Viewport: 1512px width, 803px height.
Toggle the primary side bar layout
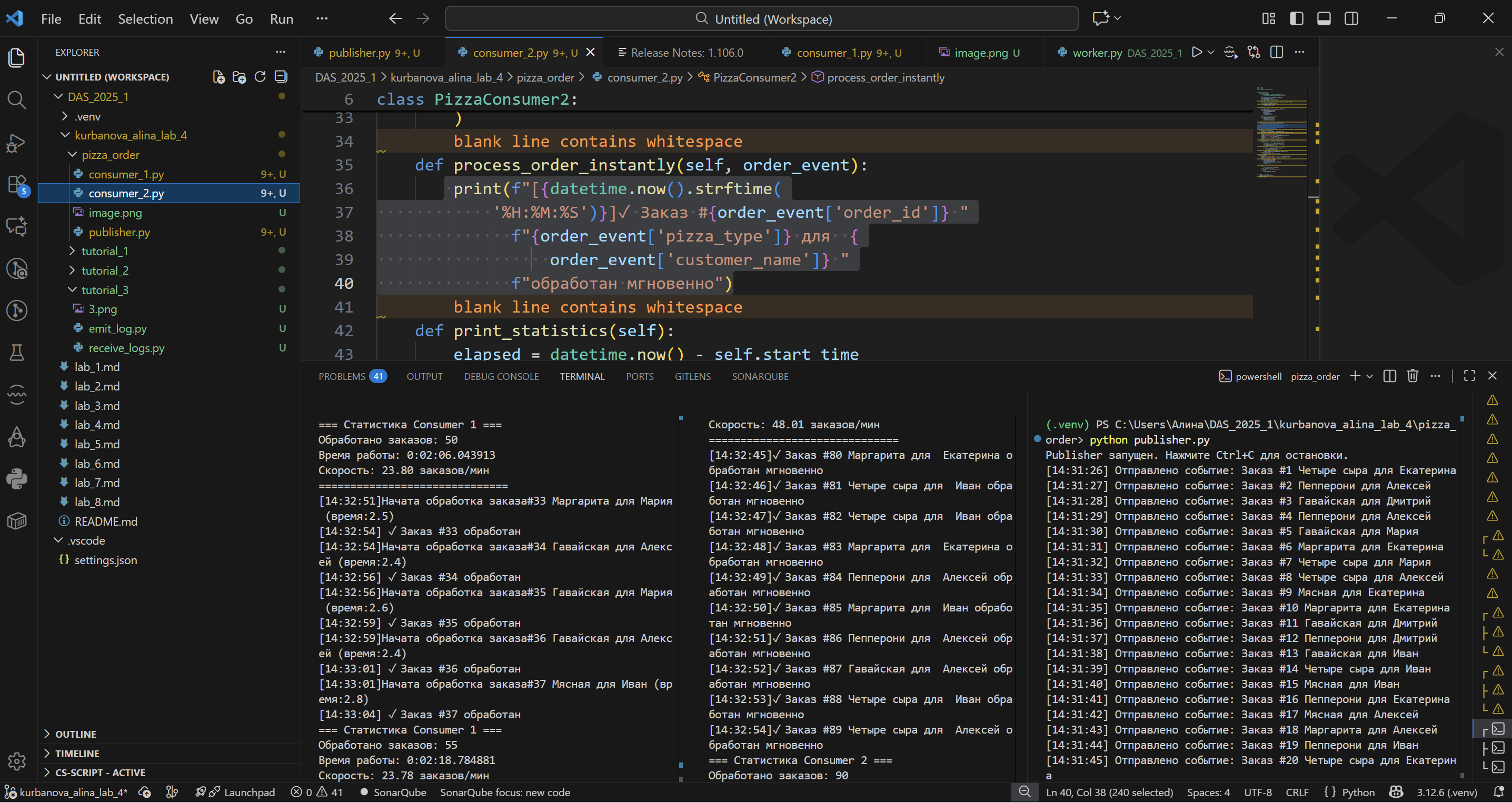pyautogui.click(x=1296, y=19)
